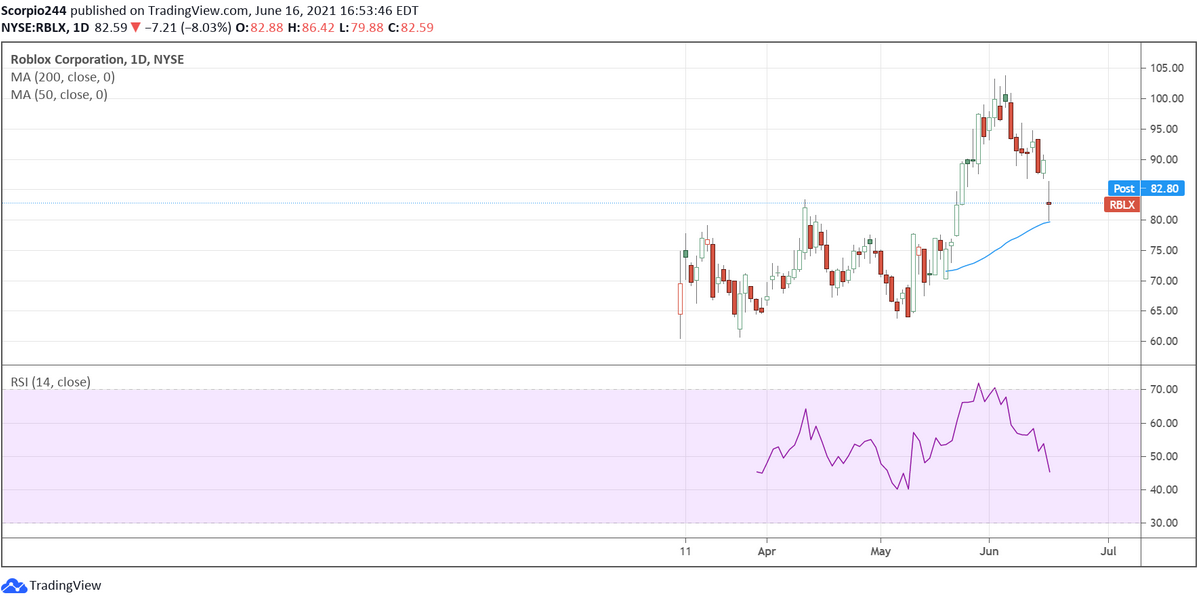Click the end of the blue 50-day MA line
This screenshot has width=1197, height=599.
[1049, 221]
